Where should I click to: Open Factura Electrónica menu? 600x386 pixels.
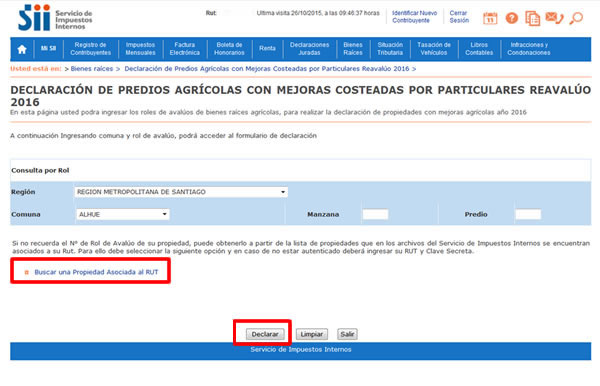coord(185,49)
